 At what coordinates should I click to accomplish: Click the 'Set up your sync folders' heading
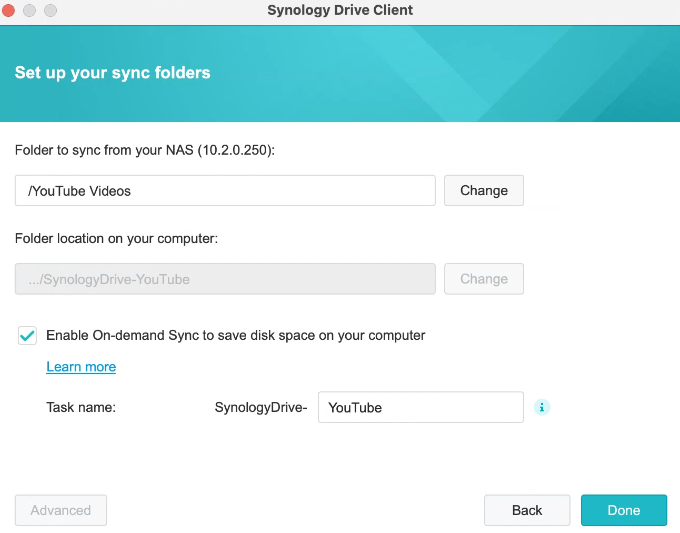(x=113, y=73)
